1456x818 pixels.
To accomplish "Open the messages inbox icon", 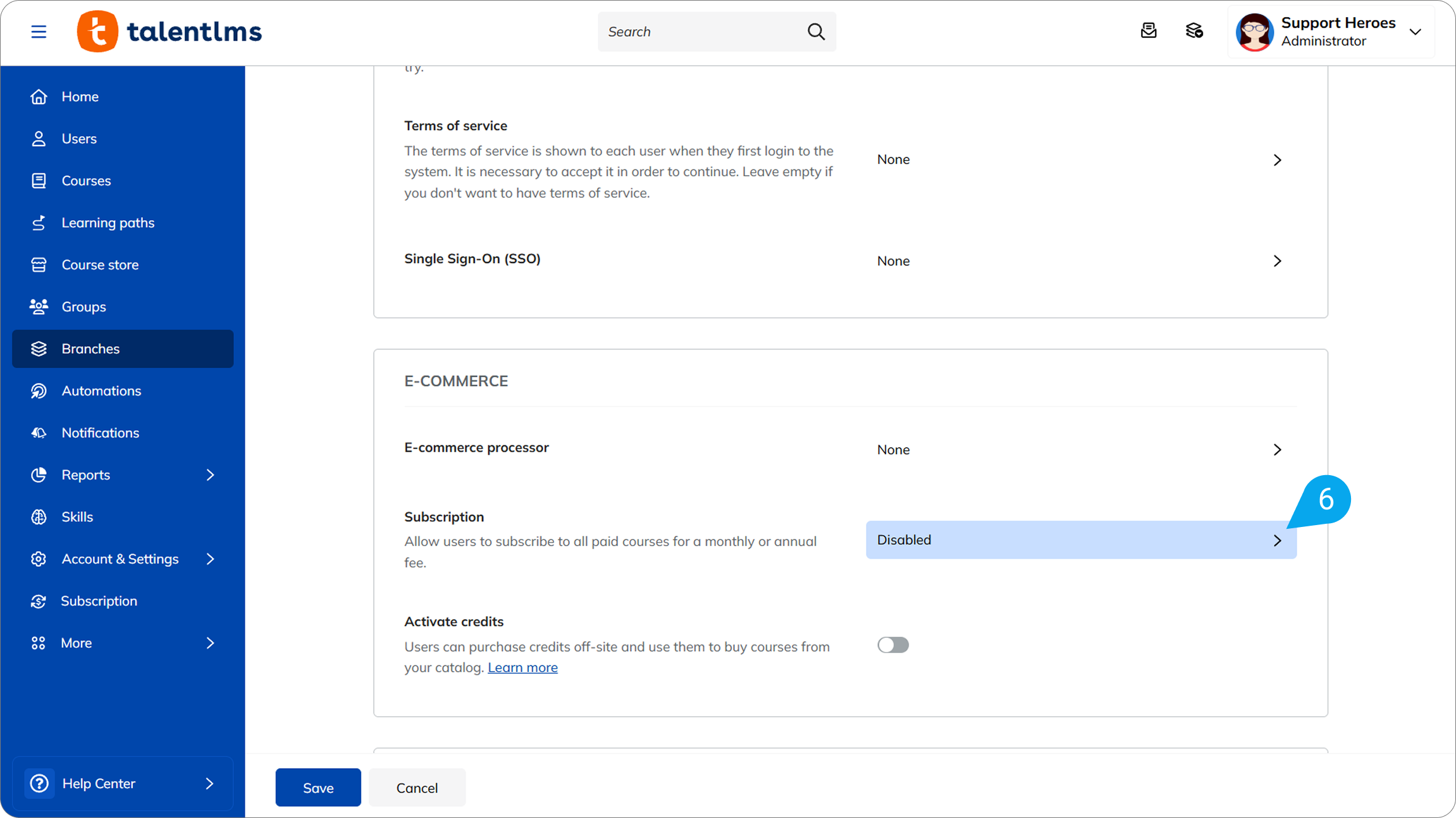I will coord(1149,30).
